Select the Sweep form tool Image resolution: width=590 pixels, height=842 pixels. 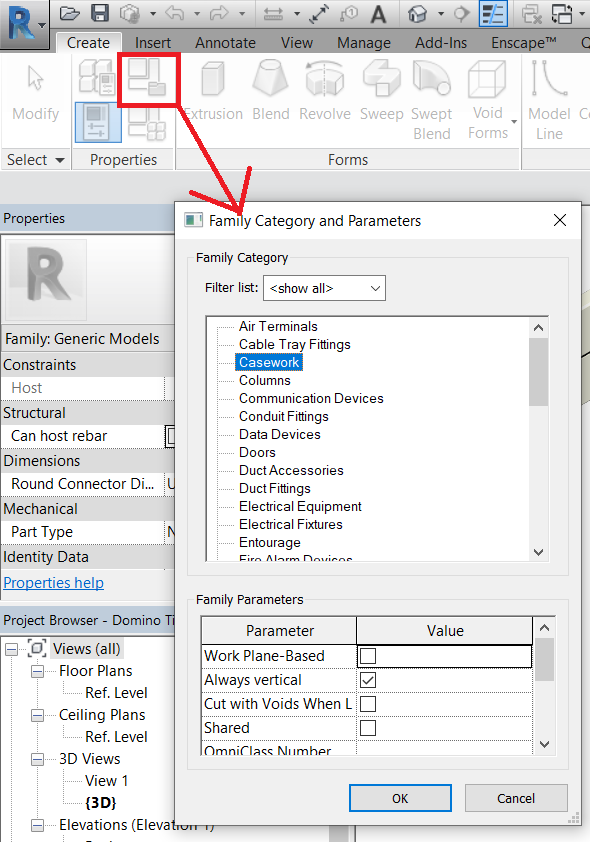(381, 92)
